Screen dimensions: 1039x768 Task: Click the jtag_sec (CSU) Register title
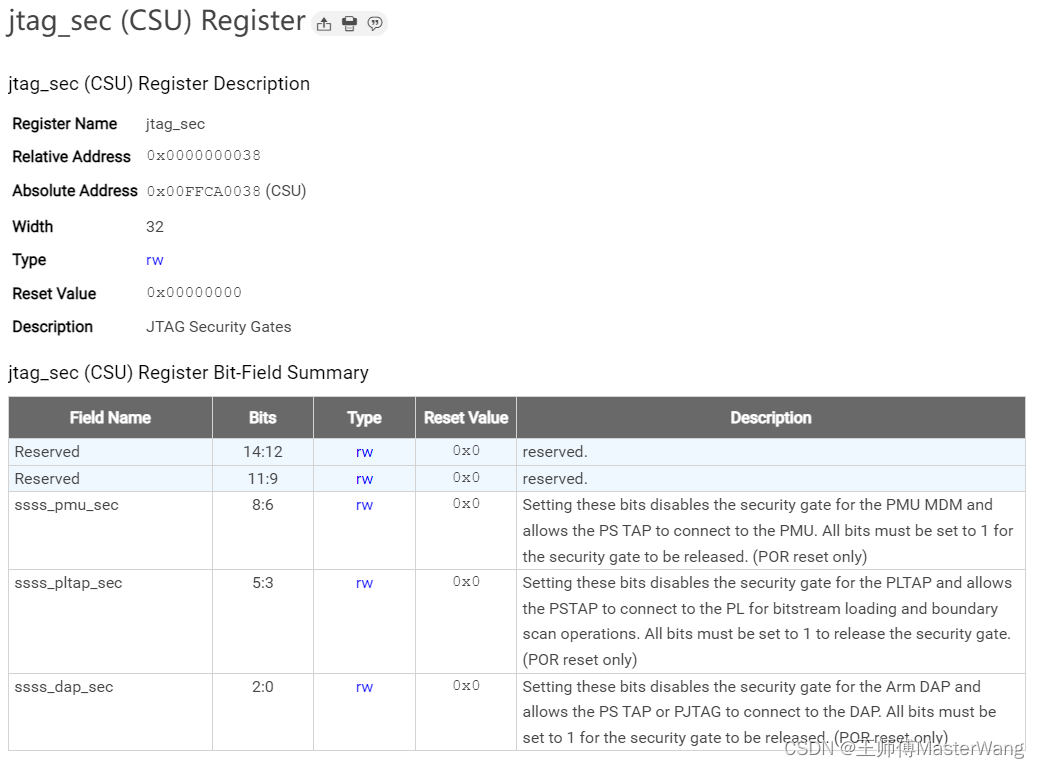pos(155,20)
